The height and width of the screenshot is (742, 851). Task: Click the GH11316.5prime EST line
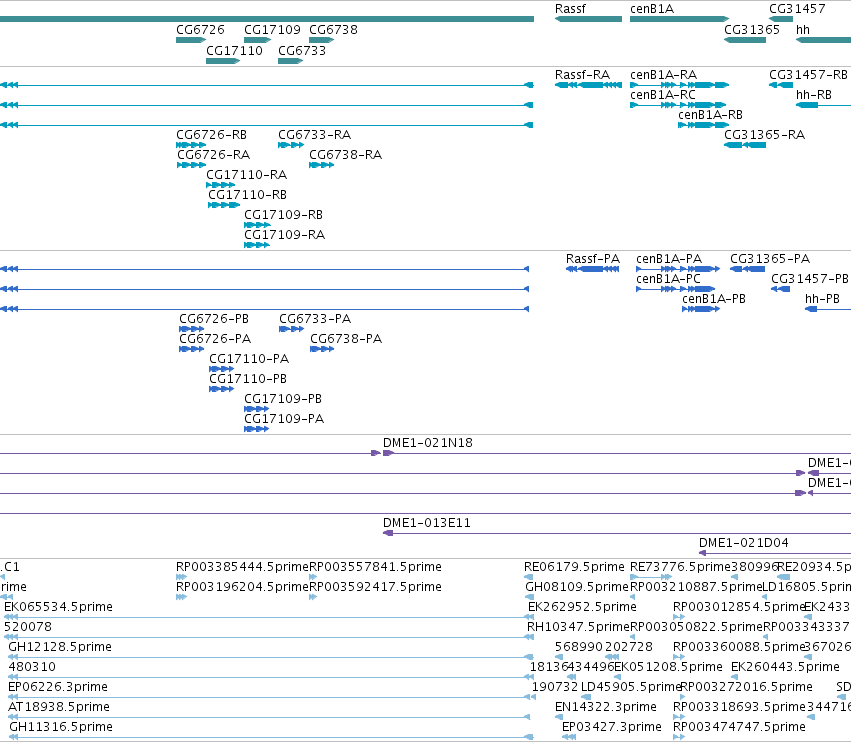[x=271, y=738]
